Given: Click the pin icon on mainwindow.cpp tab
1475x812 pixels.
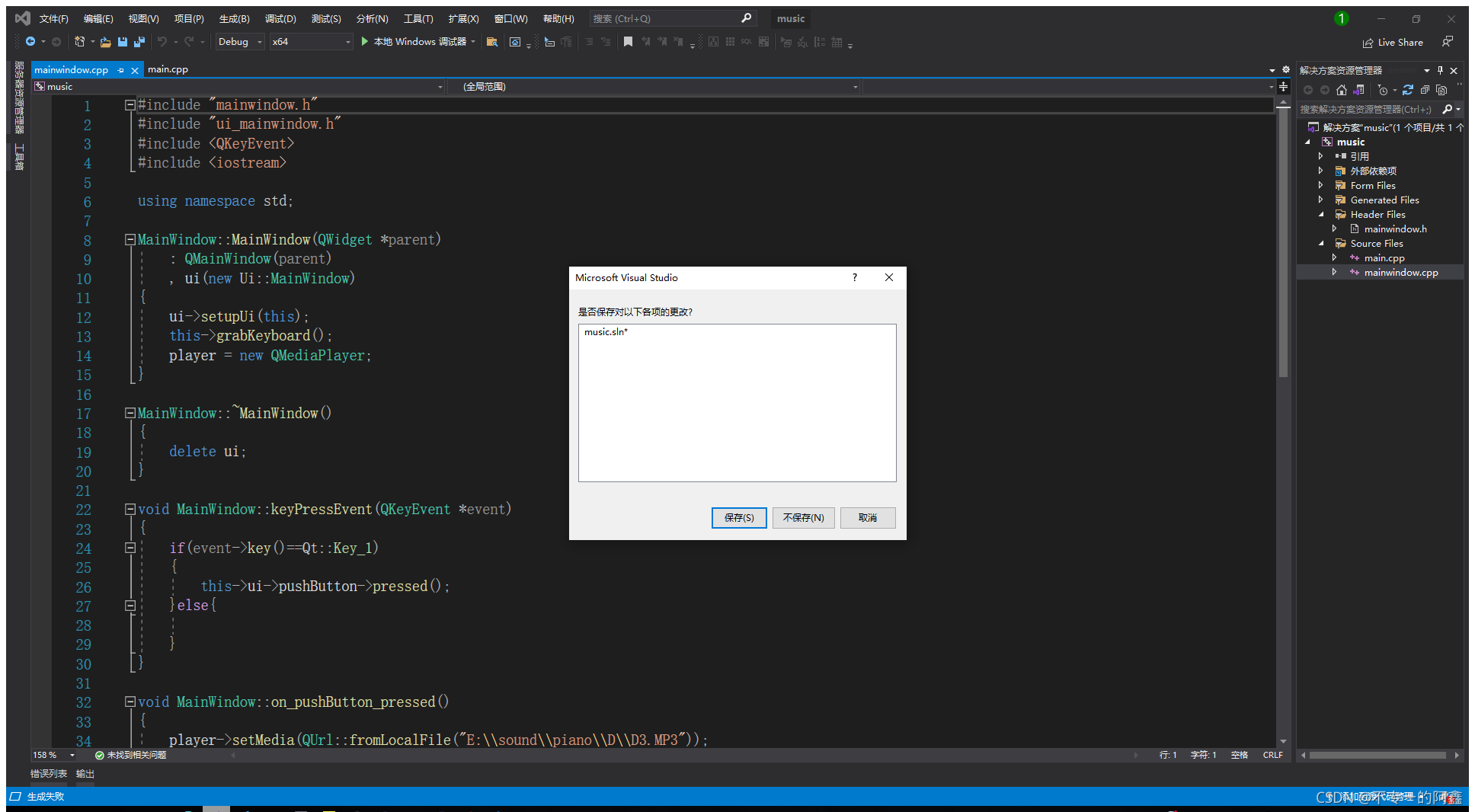Looking at the screenshot, I should [x=121, y=70].
